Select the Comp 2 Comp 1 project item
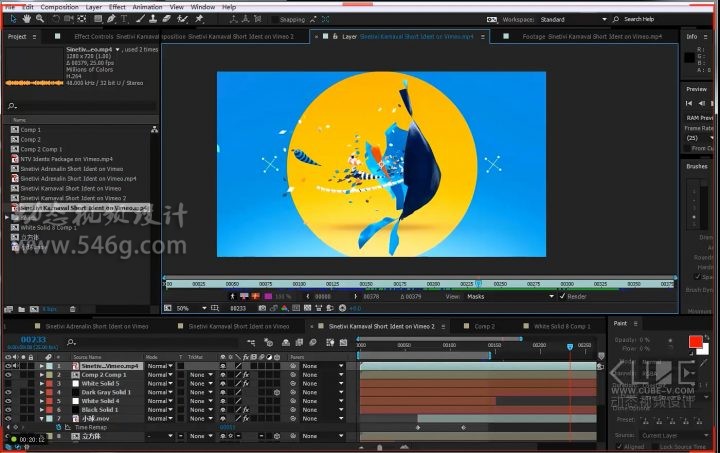Viewport: 720px width, 453px height. tap(41, 149)
